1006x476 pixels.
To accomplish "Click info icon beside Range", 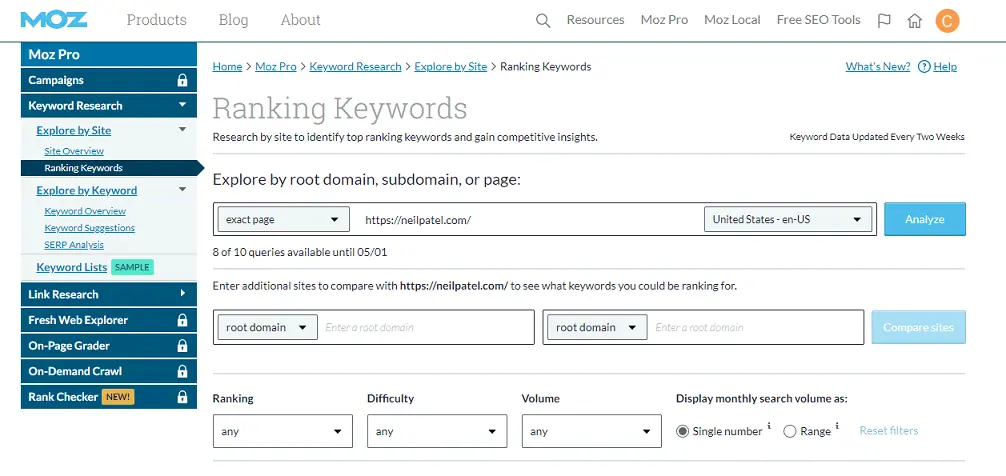I will [837, 426].
